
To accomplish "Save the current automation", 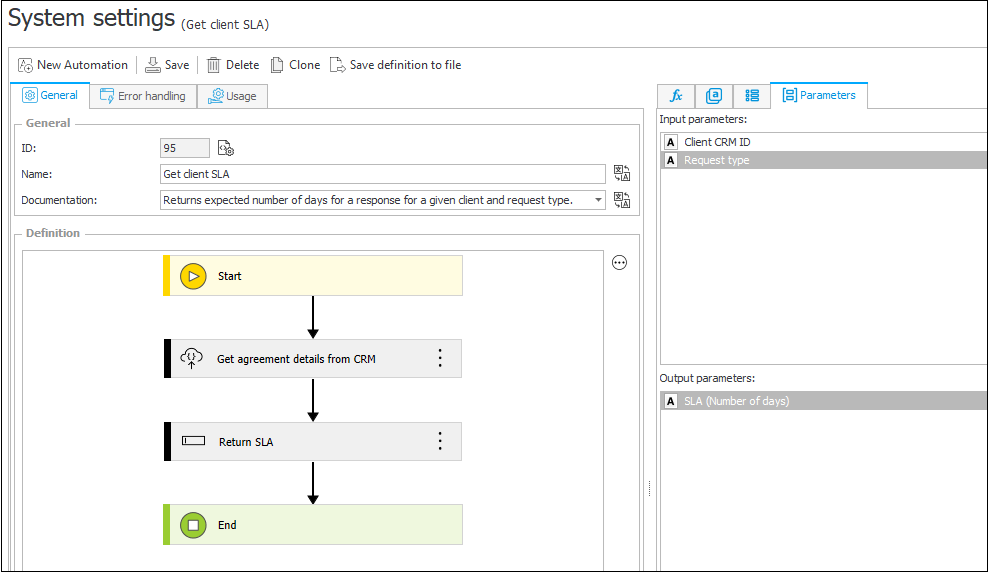I will 167,65.
